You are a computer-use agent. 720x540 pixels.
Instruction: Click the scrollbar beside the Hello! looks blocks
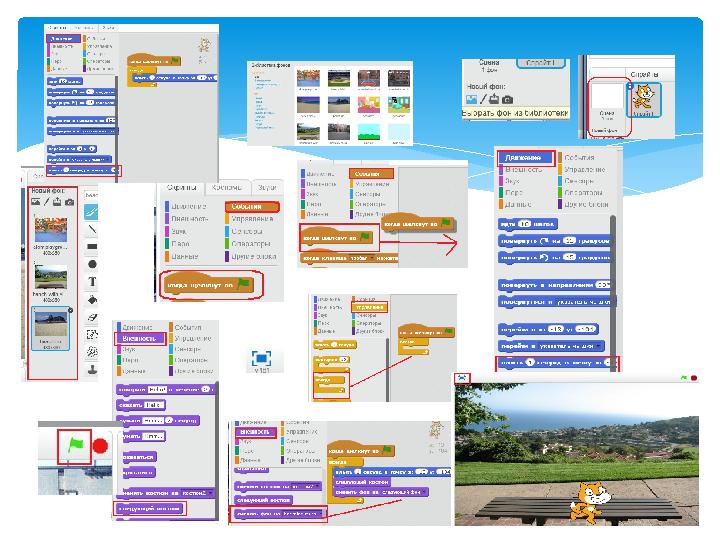click(217, 450)
